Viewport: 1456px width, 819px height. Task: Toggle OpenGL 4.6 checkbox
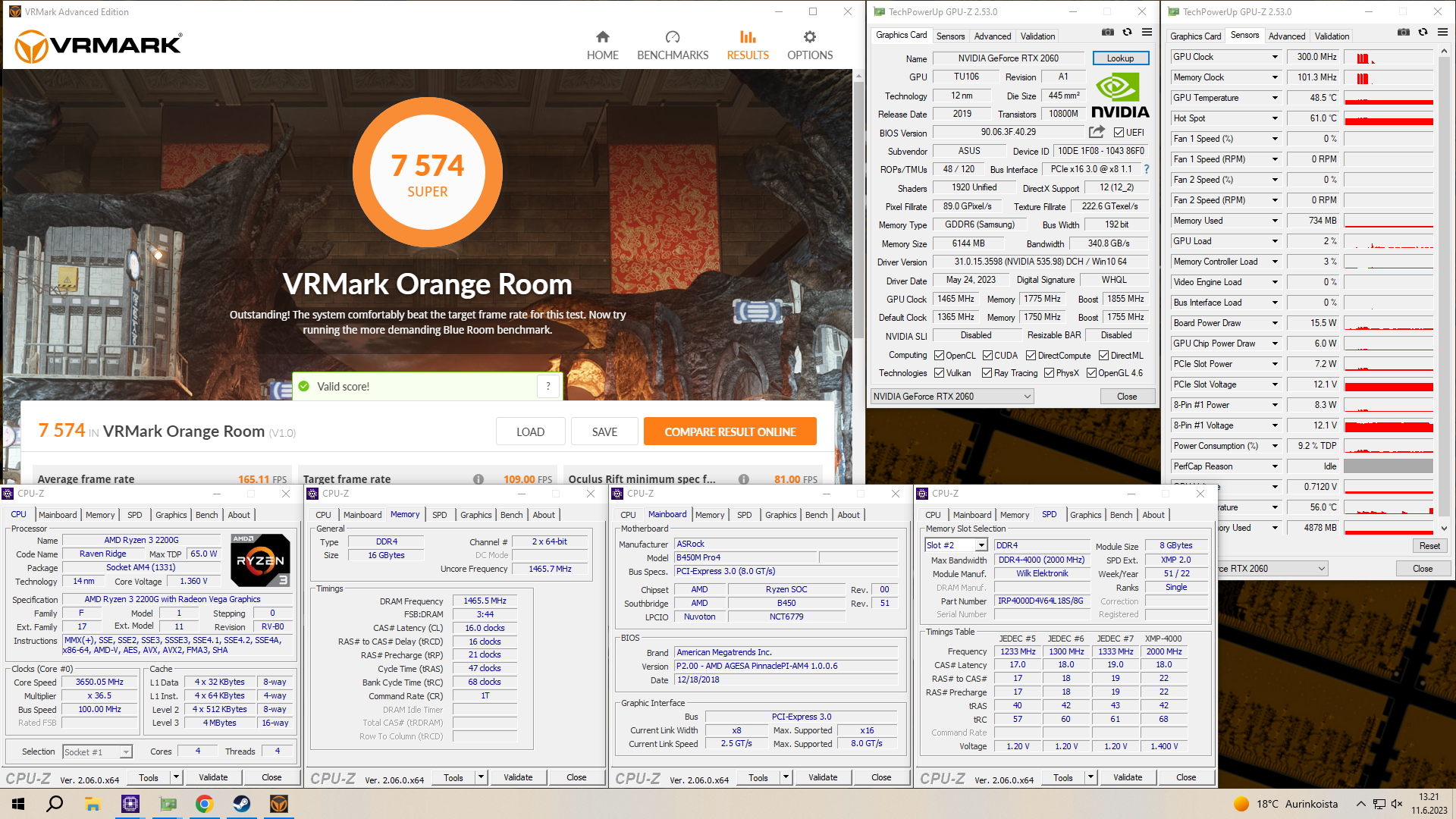pyautogui.click(x=1091, y=373)
